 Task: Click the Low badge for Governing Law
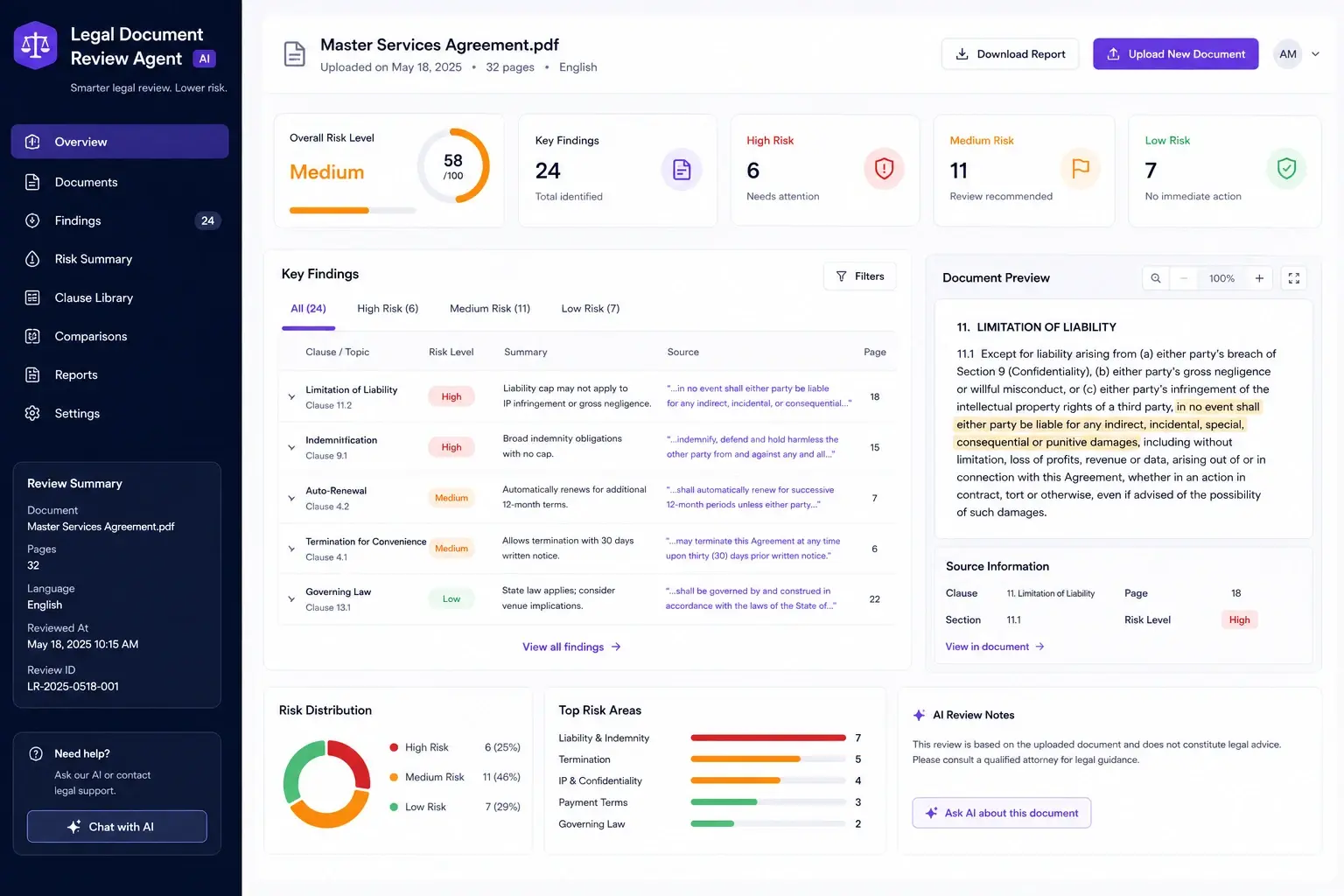451,599
